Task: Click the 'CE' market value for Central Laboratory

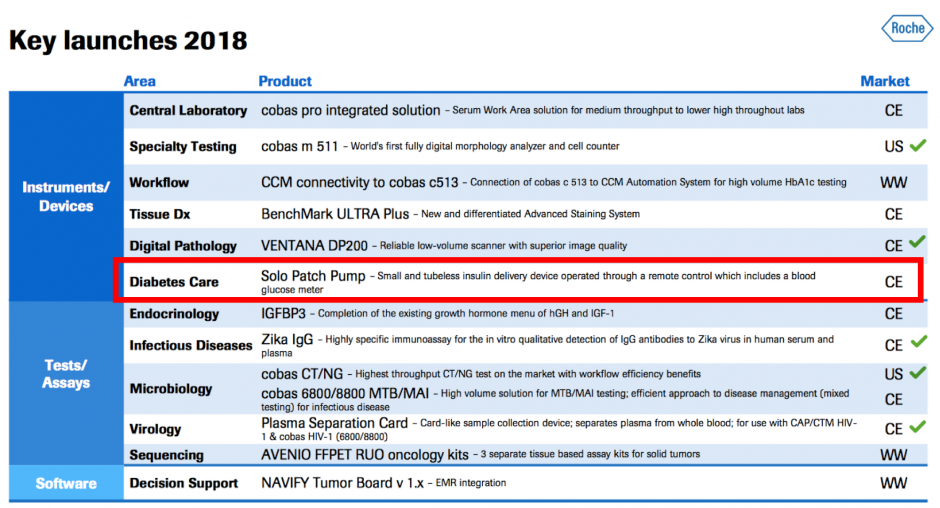Action: pos(894,110)
